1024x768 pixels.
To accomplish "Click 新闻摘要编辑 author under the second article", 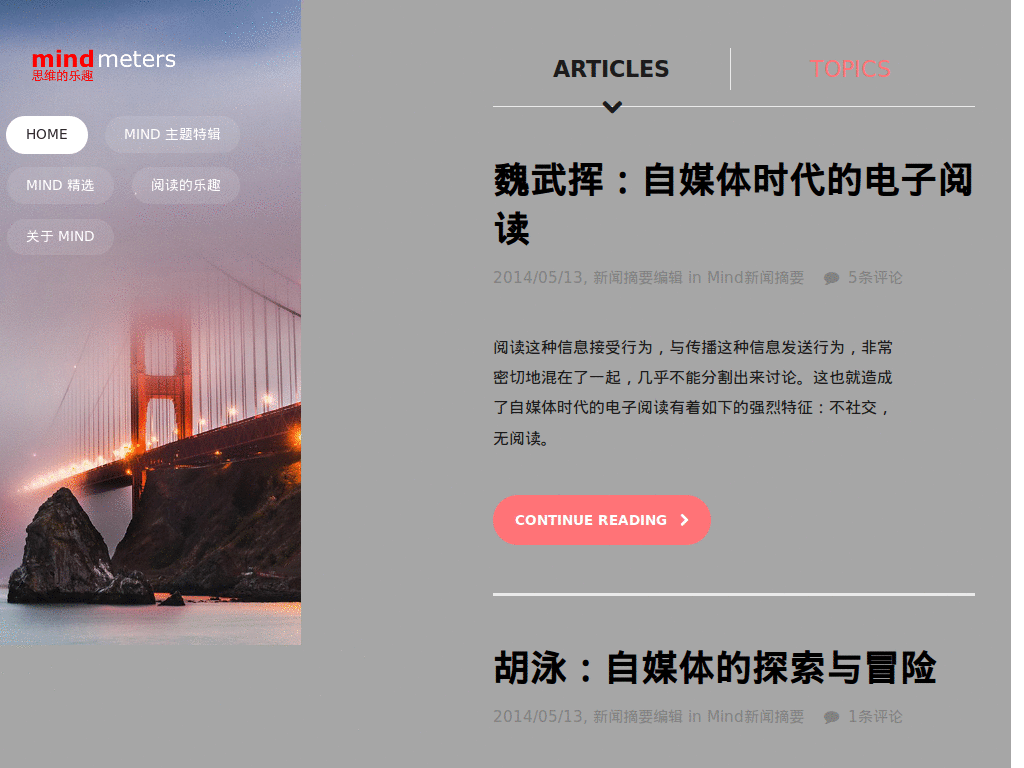I will point(638,717).
